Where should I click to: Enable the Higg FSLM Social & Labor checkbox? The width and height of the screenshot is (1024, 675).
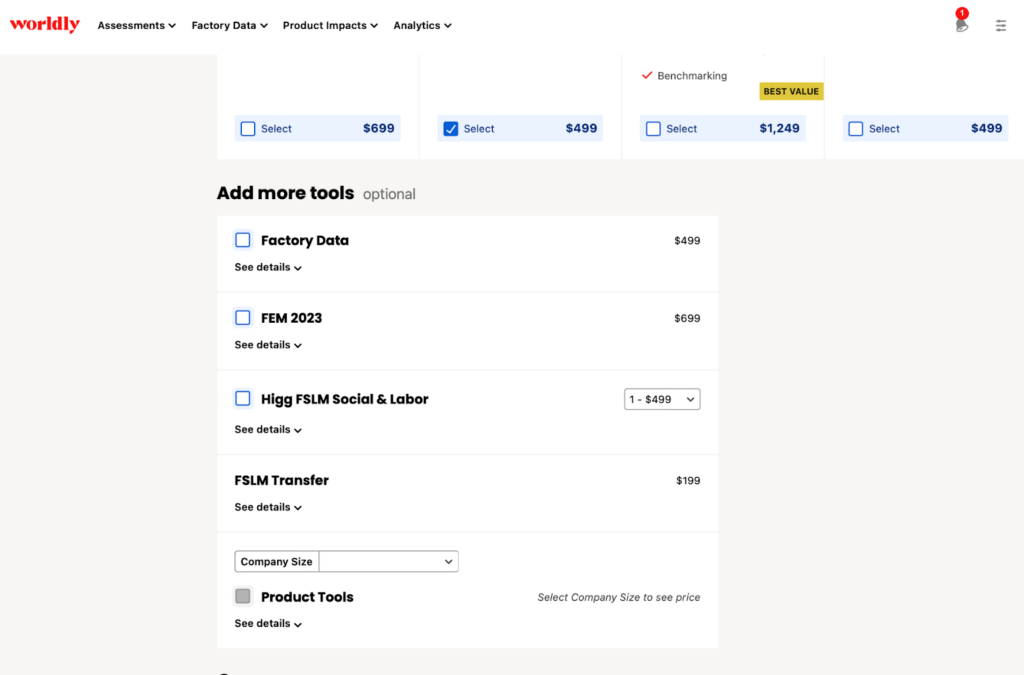pos(243,399)
